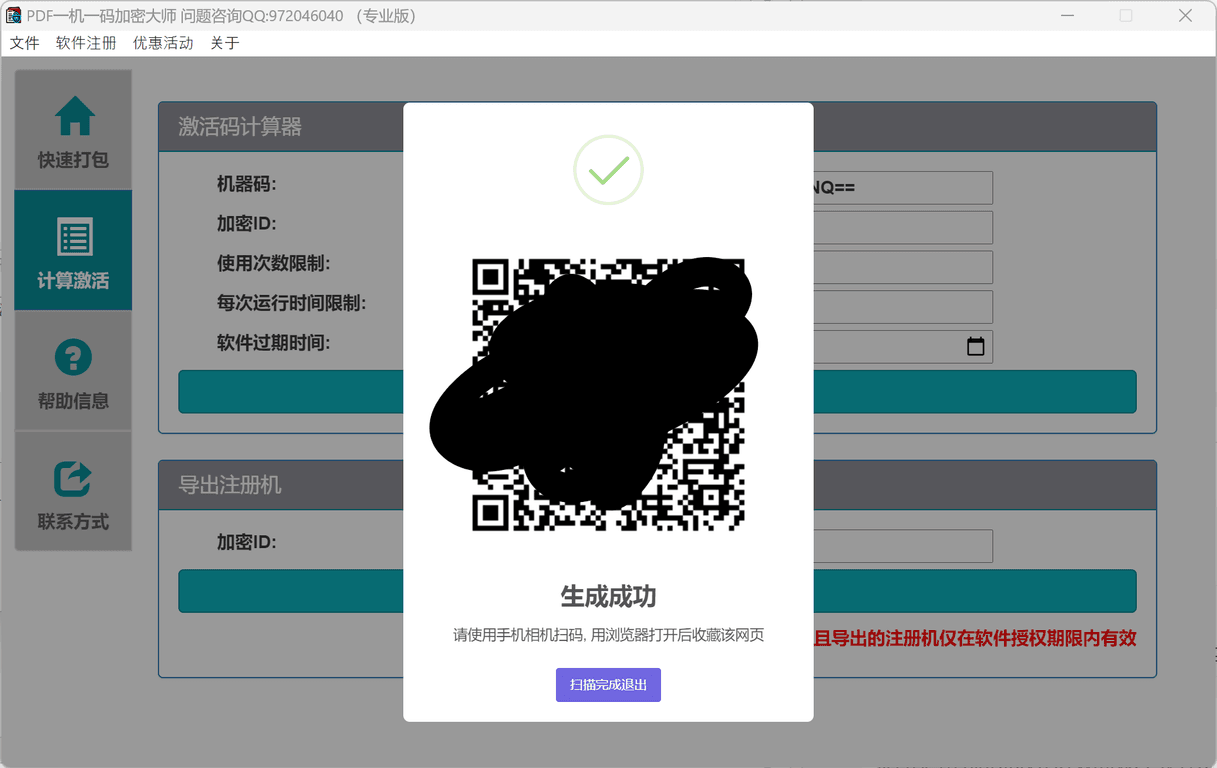This screenshot has height=768, width=1217.
Task: Open the 文件 menu
Action: [25, 43]
